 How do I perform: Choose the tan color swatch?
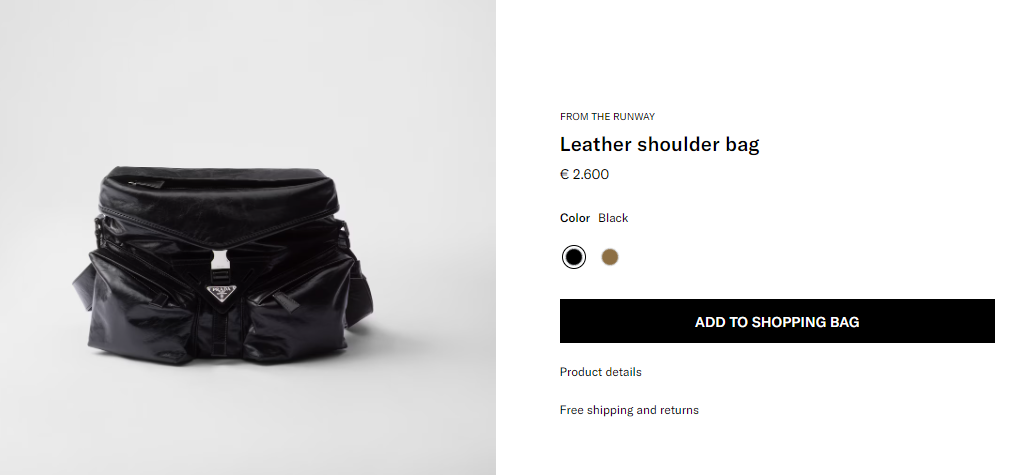point(610,257)
